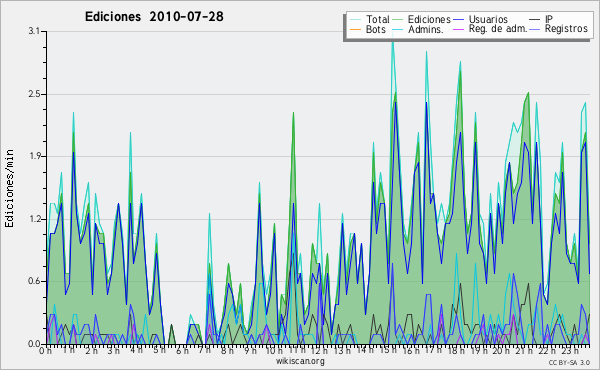
Task: Click the 3.1 y-axis value
Action: click(34, 31)
